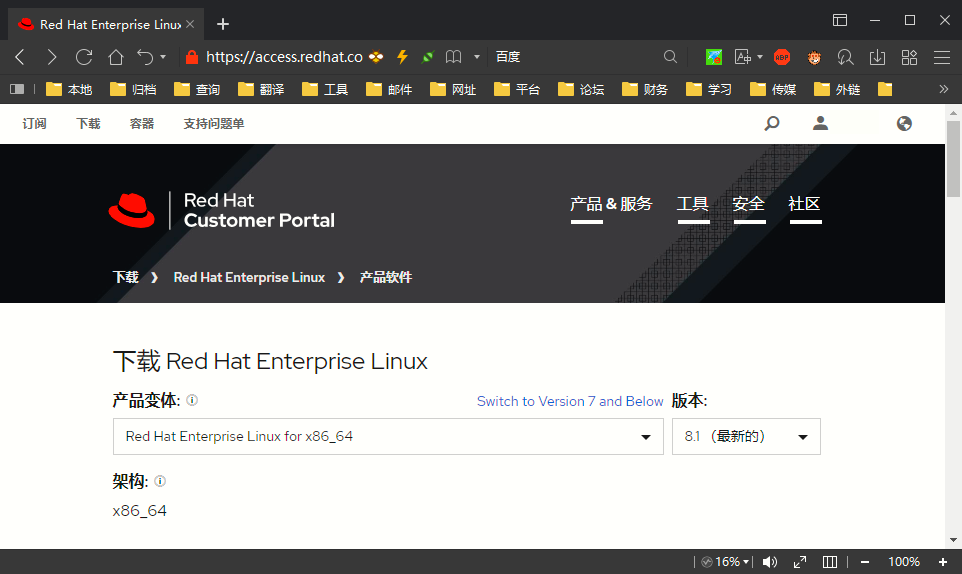Screen dimensions: 962x574
Task: Click the 订阅 link
Action: click(x=34, y=124)
